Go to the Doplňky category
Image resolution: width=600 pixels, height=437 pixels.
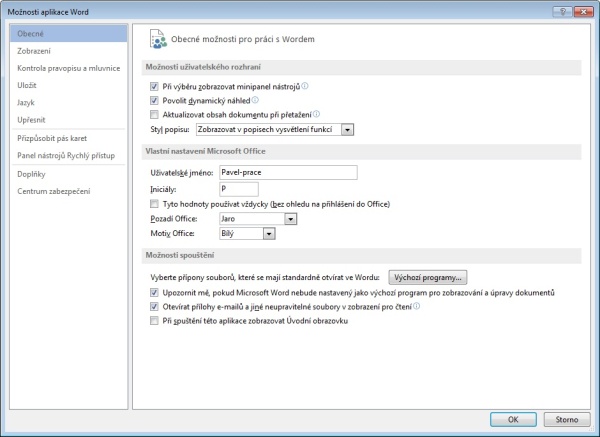(68, 174)
